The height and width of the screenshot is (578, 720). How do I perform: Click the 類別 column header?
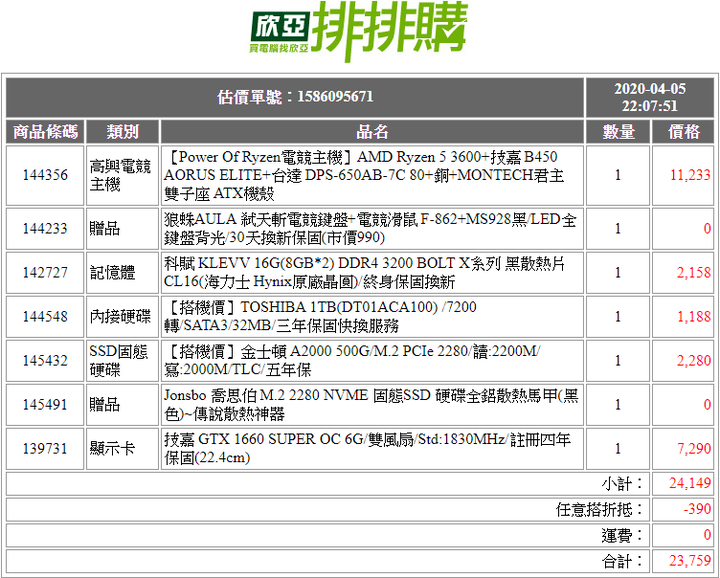(x=123, y=132)
